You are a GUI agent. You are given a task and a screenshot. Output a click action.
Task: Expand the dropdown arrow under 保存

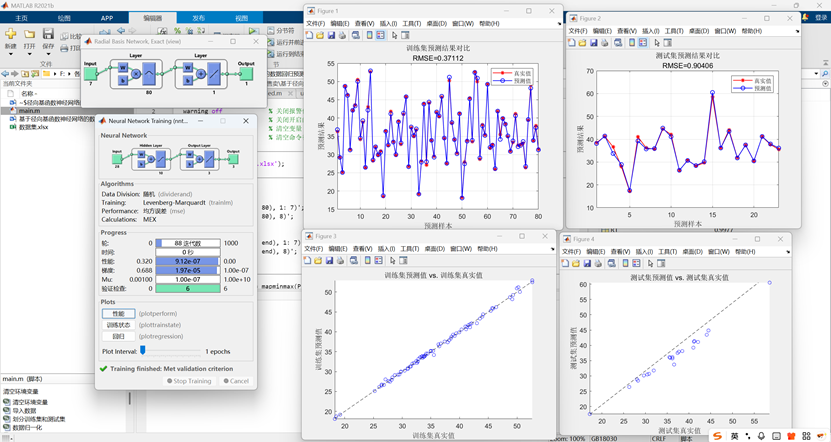tap(48, 54)
